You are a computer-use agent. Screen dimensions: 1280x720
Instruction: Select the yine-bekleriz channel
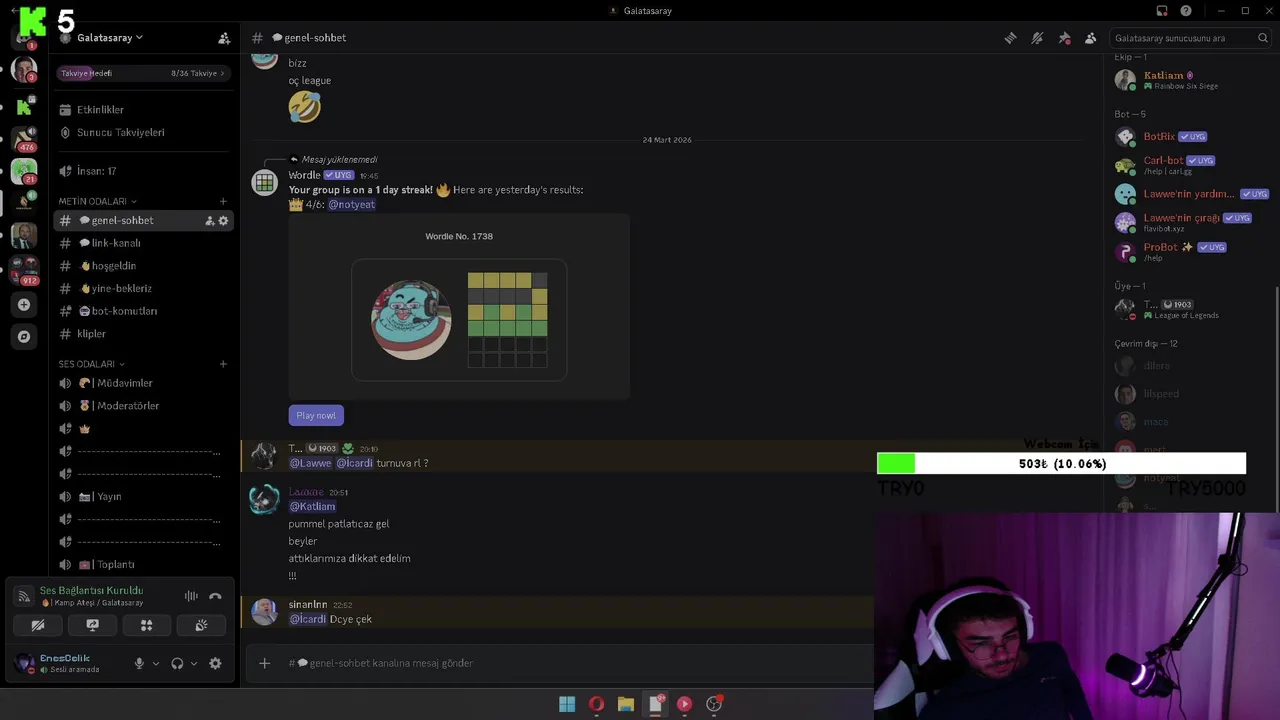point(143,288)
